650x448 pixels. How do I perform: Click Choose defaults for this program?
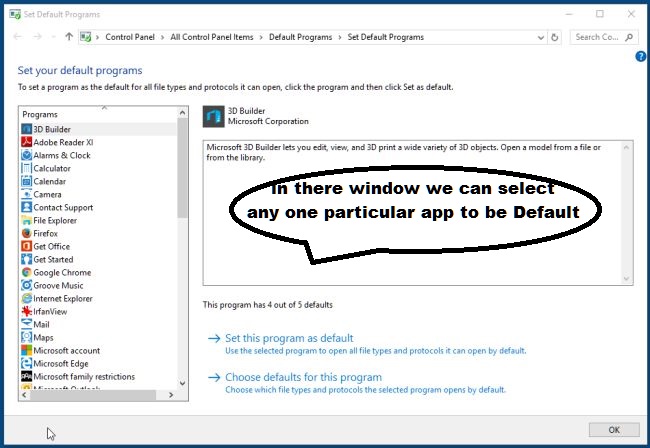pyautogui.click(x=303, y=377)
